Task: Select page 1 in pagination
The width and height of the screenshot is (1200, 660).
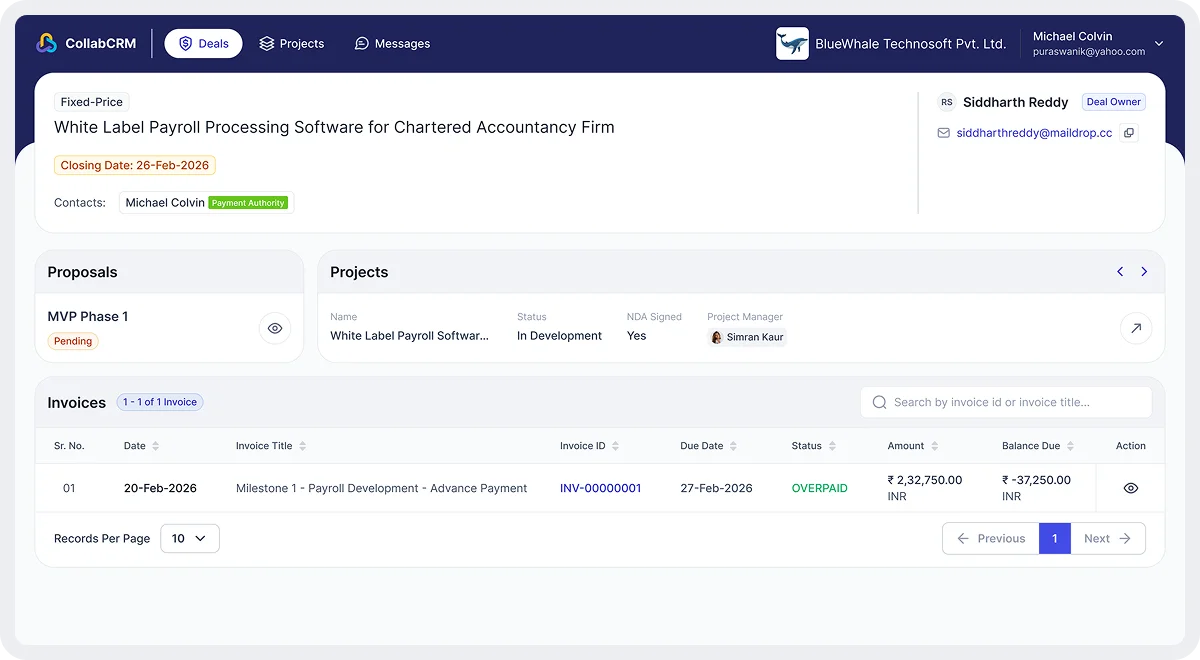Action: [x=1055, y=538]
